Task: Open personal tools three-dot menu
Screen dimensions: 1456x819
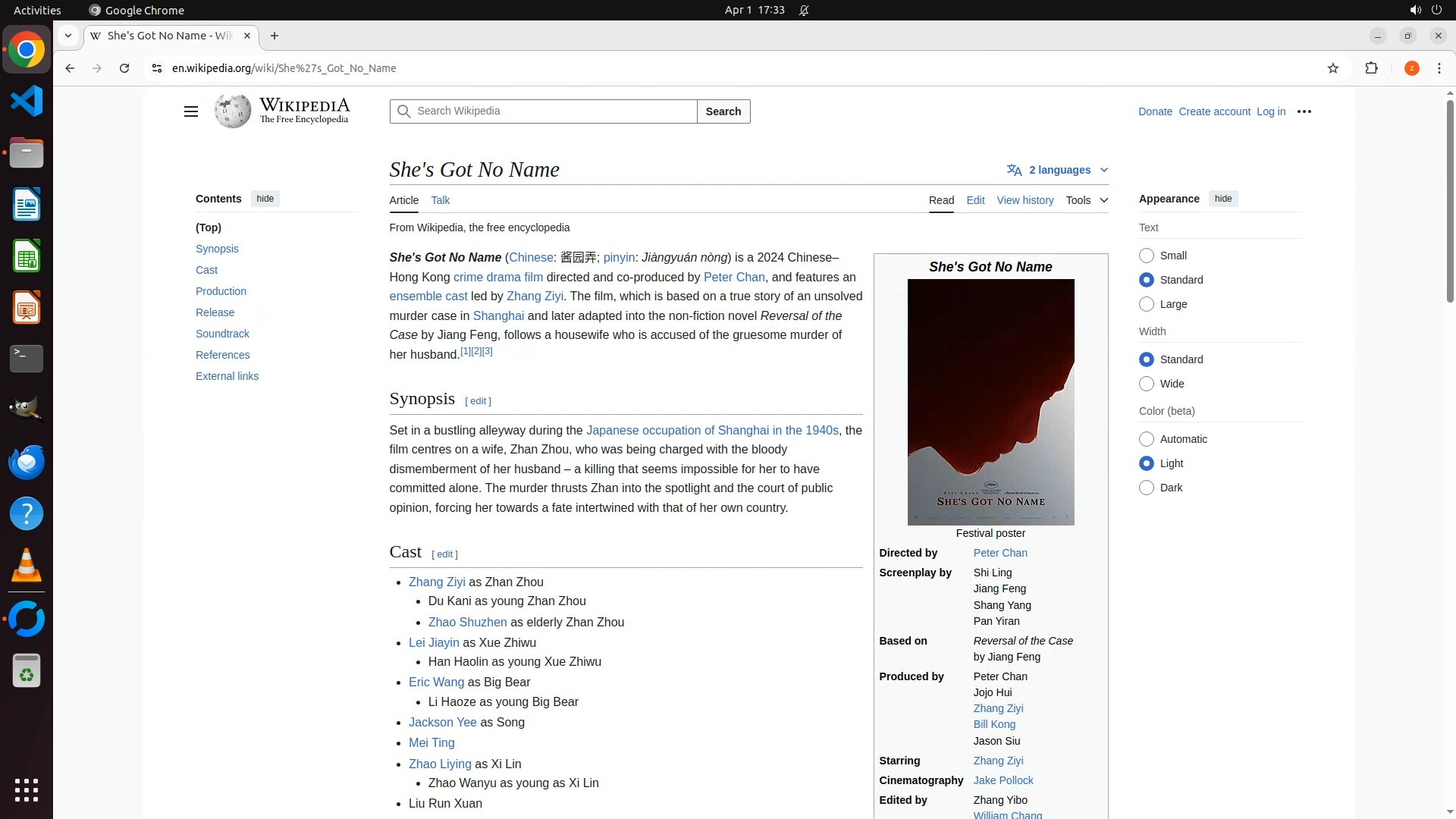Action: (x=1304, y=111)
